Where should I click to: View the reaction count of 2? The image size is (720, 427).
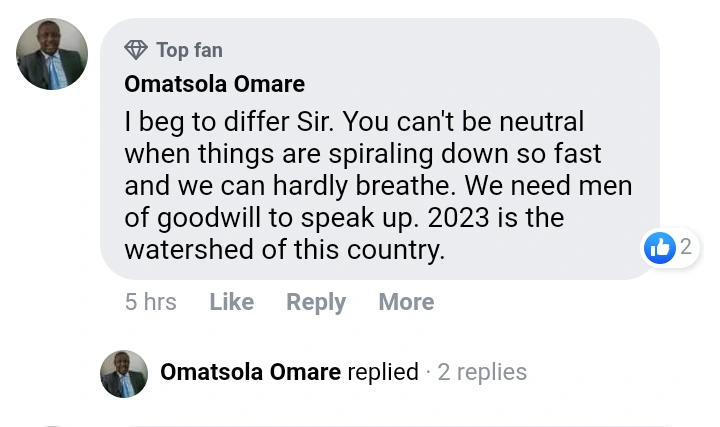(686, 247)
